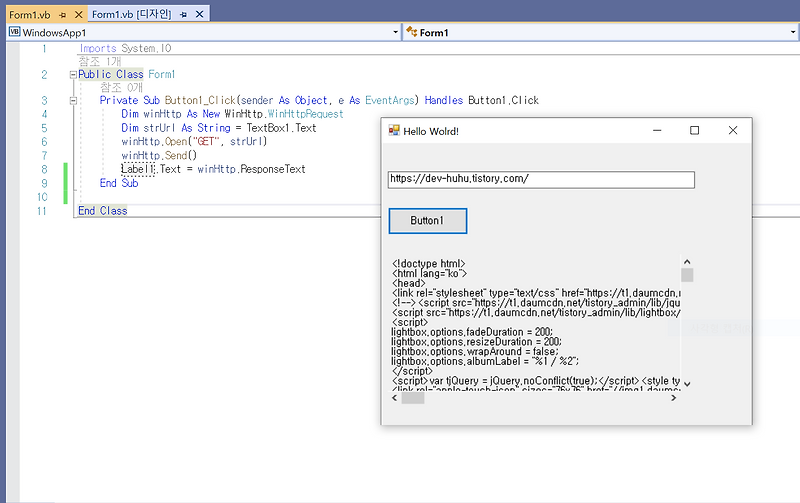Minimize the Hello Wolrd! window
Viewport: 800px width, 503px height.
(657, 131)
